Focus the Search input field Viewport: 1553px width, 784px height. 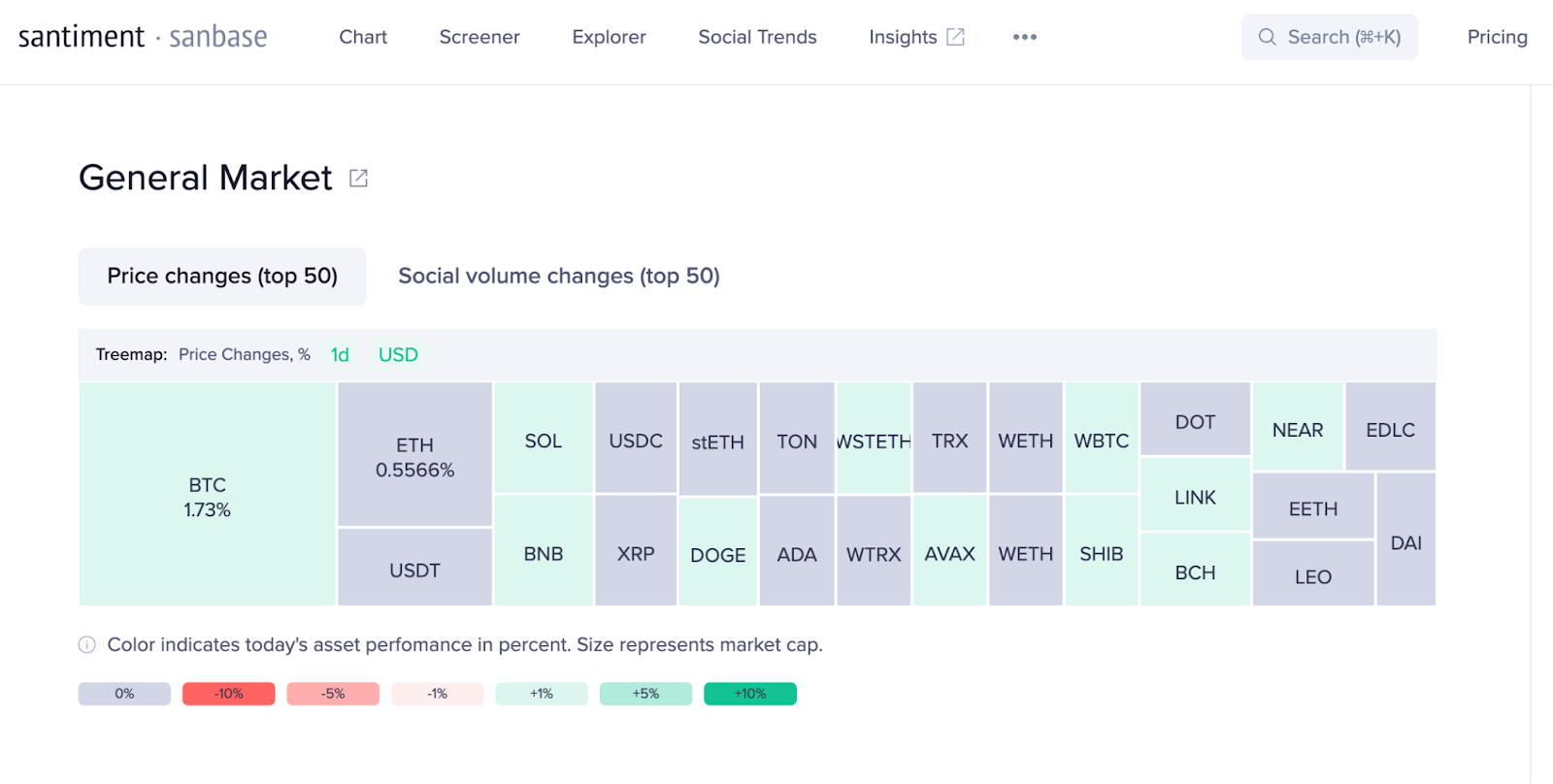coord(1329,37)
